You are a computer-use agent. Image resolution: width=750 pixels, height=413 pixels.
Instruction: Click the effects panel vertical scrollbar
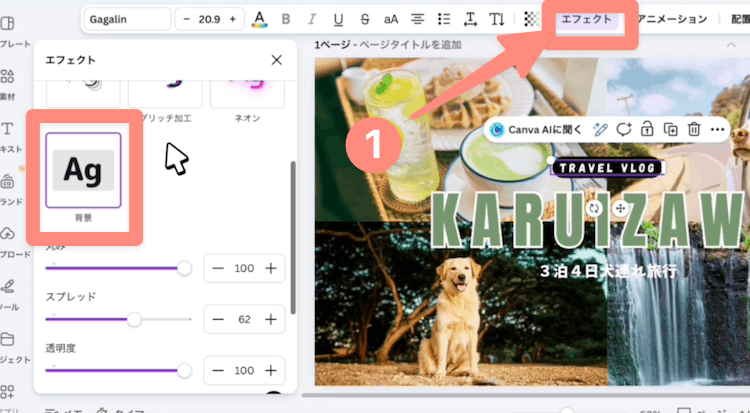293,238
